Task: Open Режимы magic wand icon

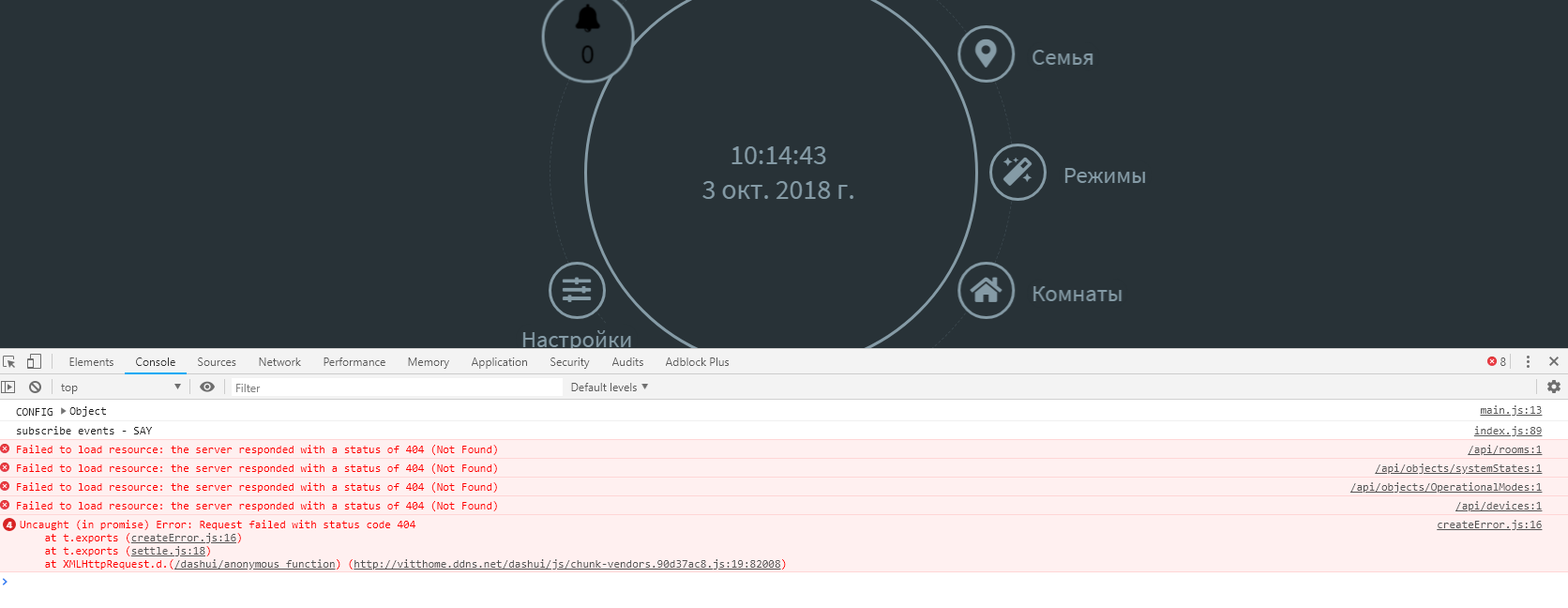Action: (x=1018, y=173)
